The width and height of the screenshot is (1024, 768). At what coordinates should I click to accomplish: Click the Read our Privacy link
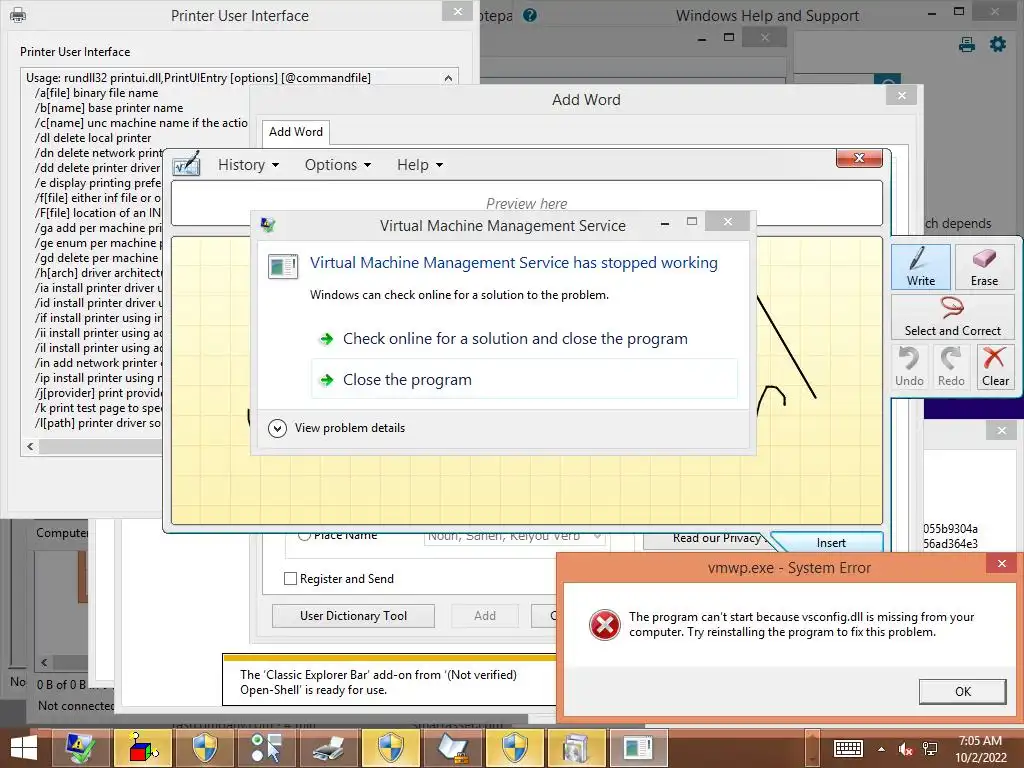pos(717,538)
